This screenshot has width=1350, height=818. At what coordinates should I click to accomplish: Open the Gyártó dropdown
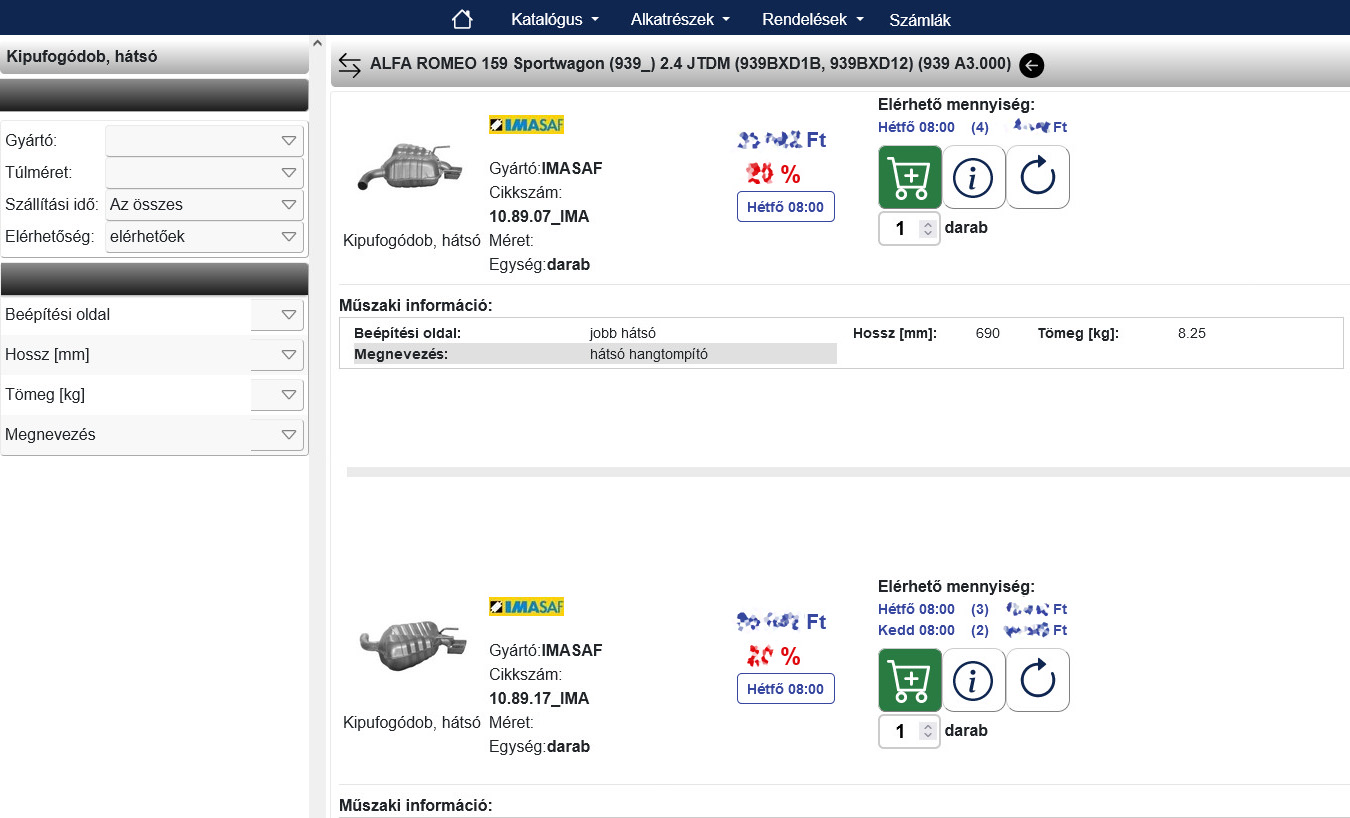[204, 141]
